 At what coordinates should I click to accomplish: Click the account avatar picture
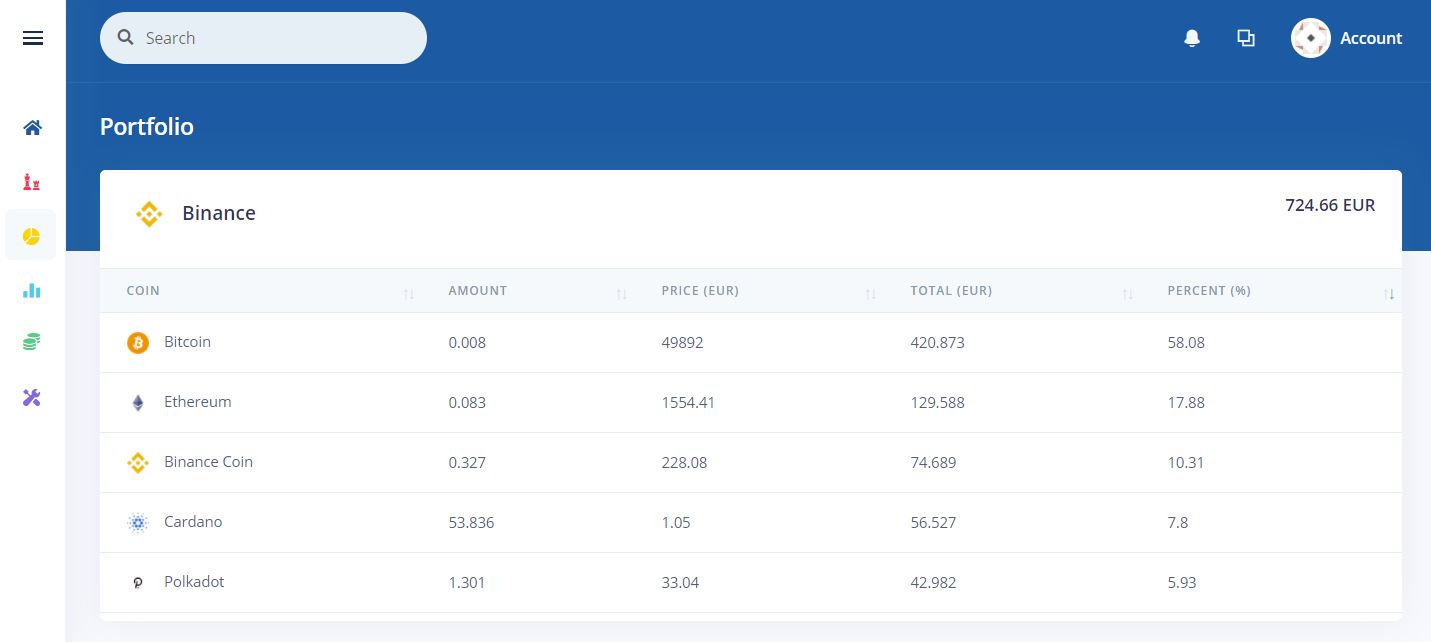tap(1310, 38)
